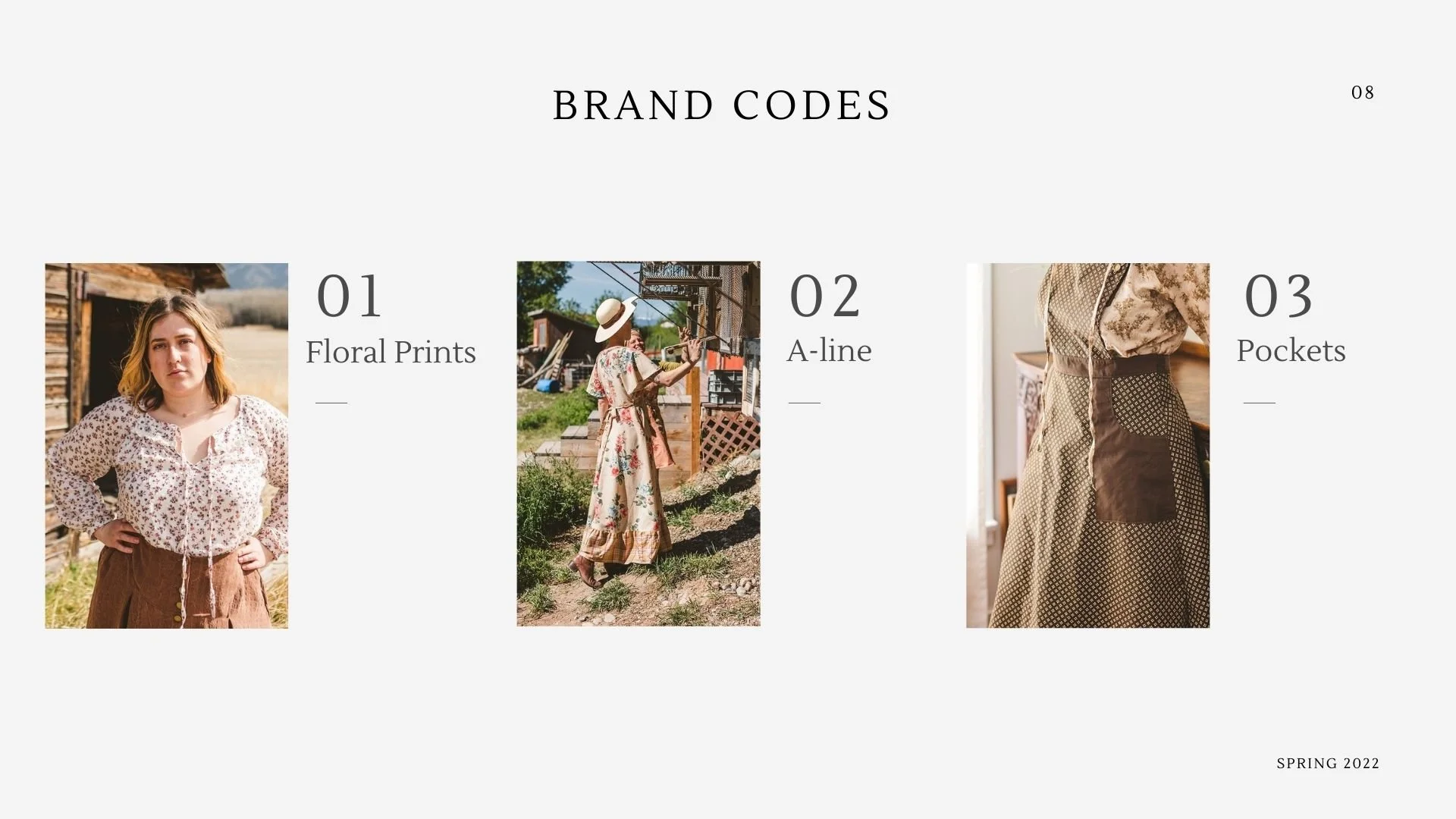The height and width of the screenshot is (819, 1456).
Task: Click the Pockets label
Action: pyautogui.click(x=1291, y=350)
